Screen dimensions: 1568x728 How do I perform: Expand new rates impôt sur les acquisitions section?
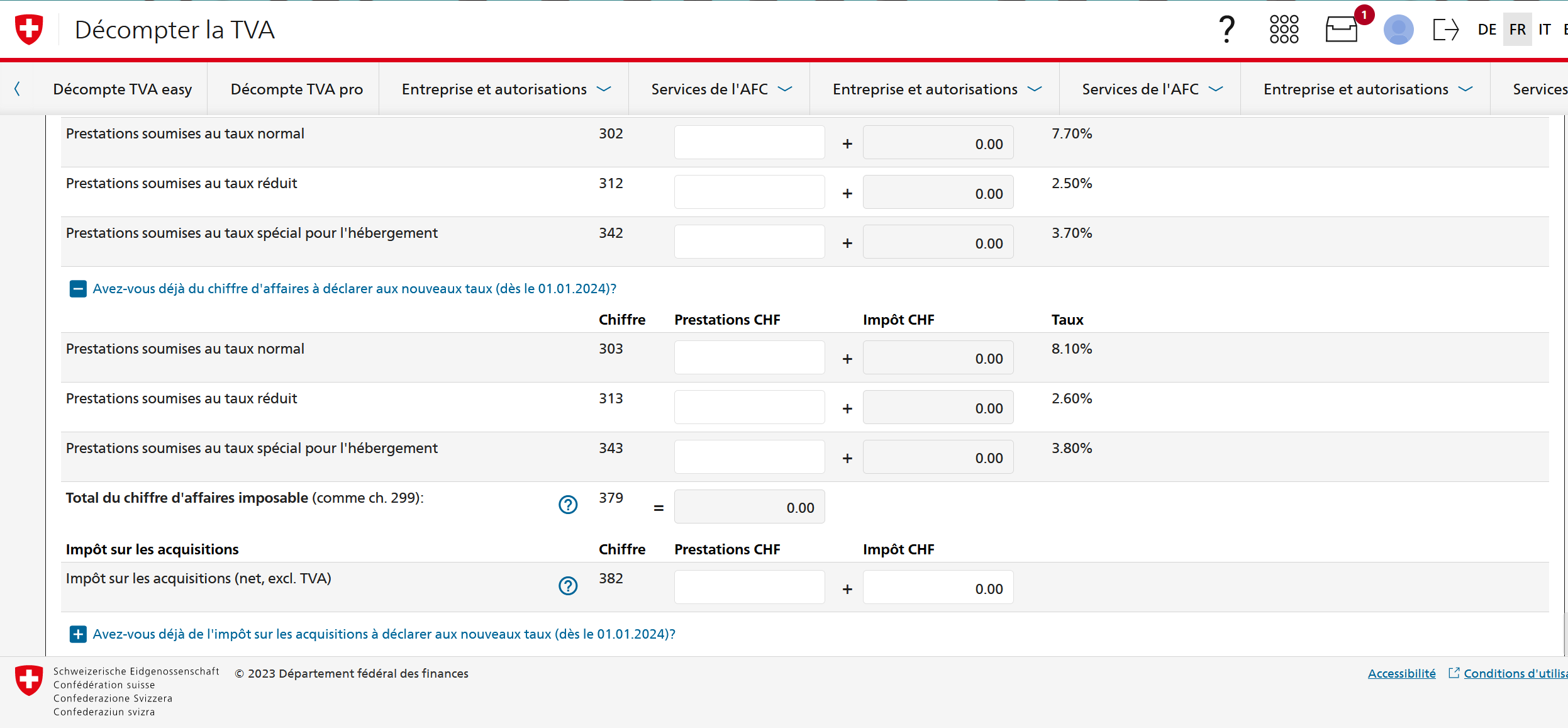click(x=78, y=634)
